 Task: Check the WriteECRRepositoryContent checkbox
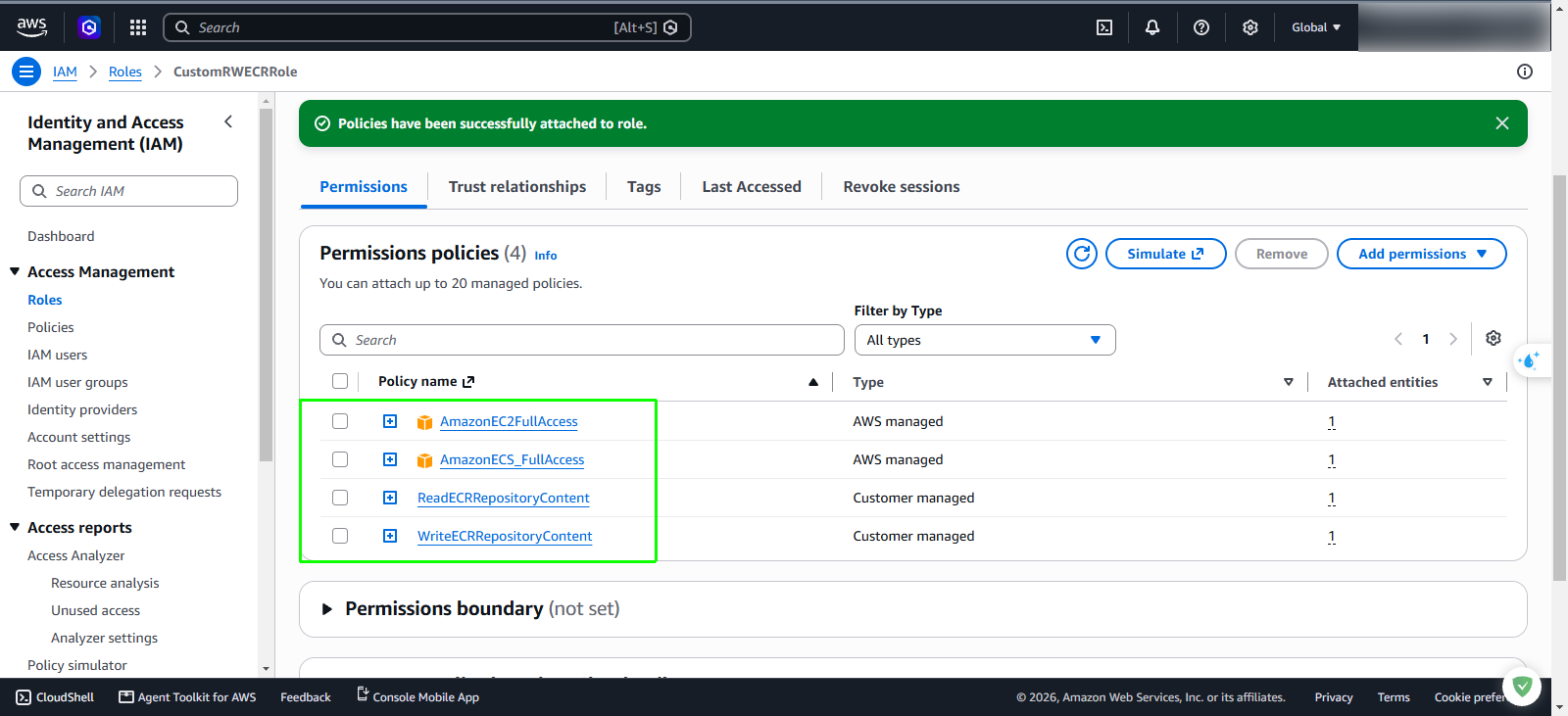coord(340,536)
